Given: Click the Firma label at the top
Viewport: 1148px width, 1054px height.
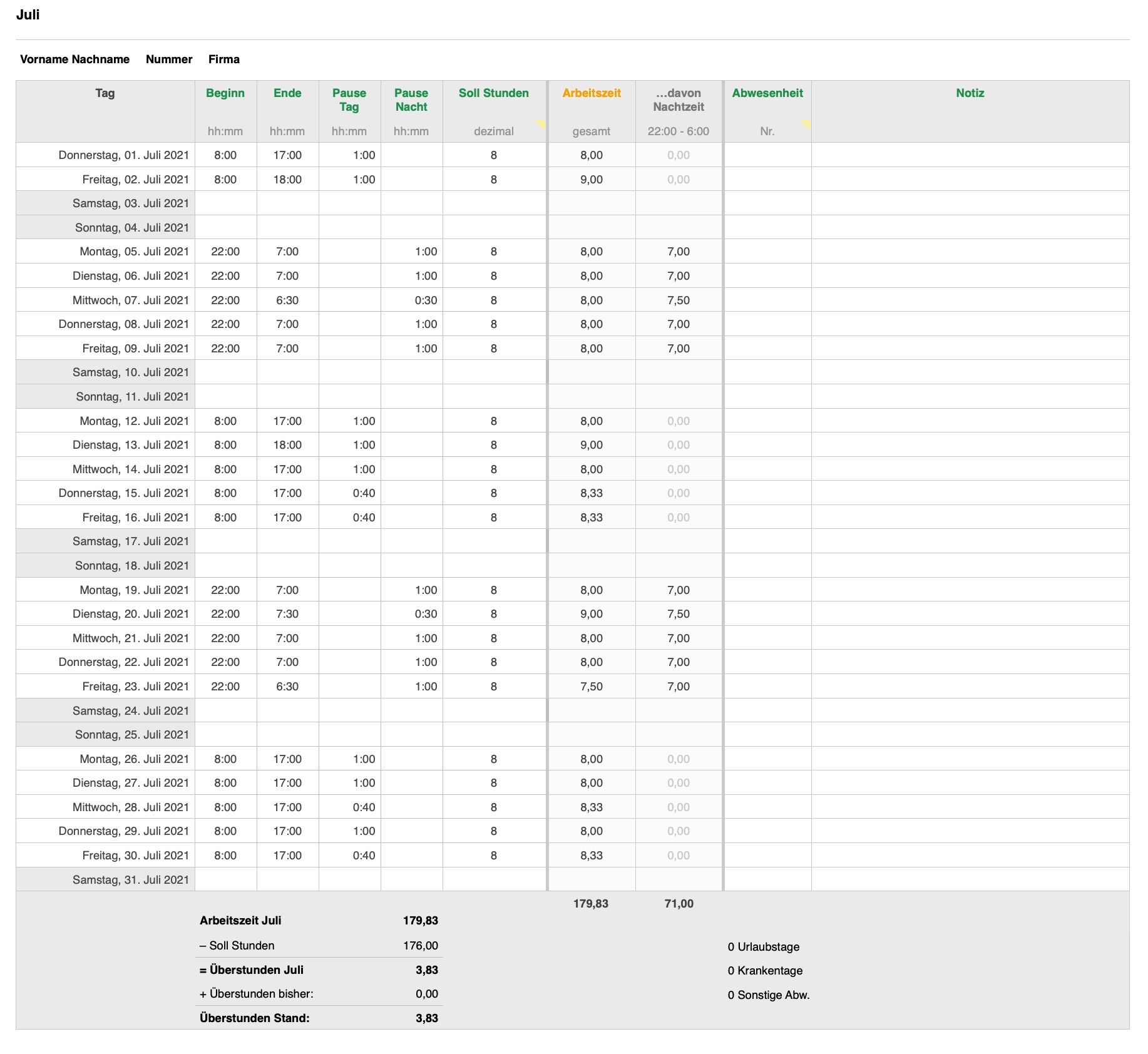Looking at the screenshot, I should (x=224, y=59).
